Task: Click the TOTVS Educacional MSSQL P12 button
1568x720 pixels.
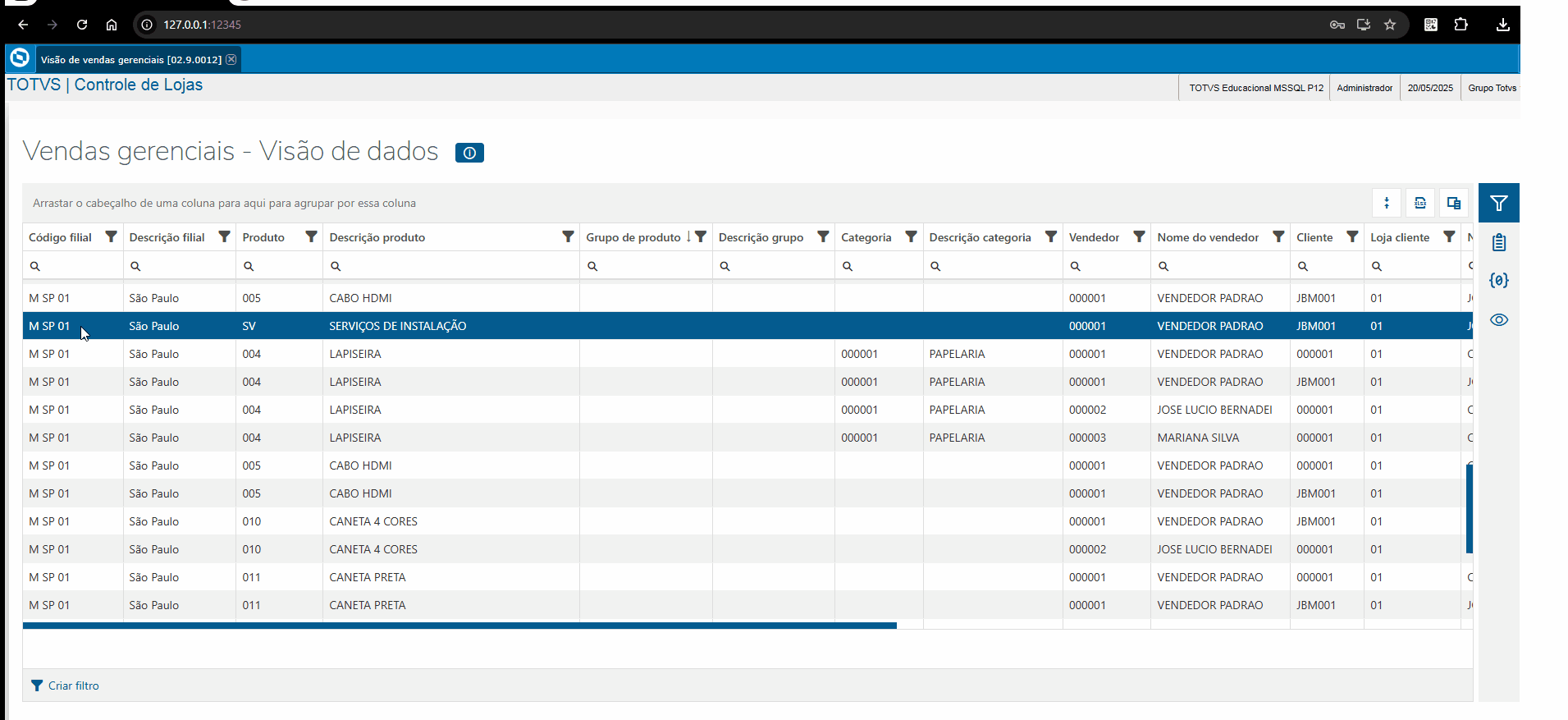Action: tap(1256, 88)
